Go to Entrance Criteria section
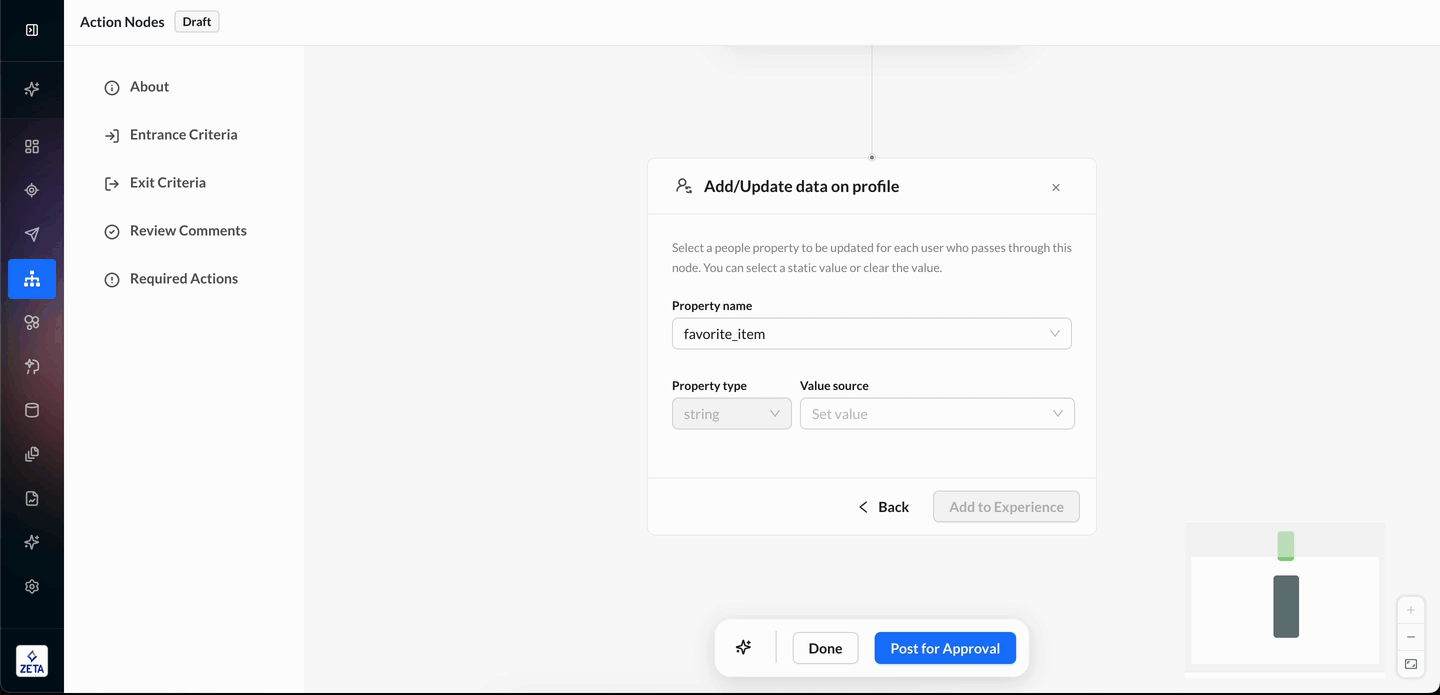Image resolution: width=1440 pixels, height=695 pixels. pos(183,135)
